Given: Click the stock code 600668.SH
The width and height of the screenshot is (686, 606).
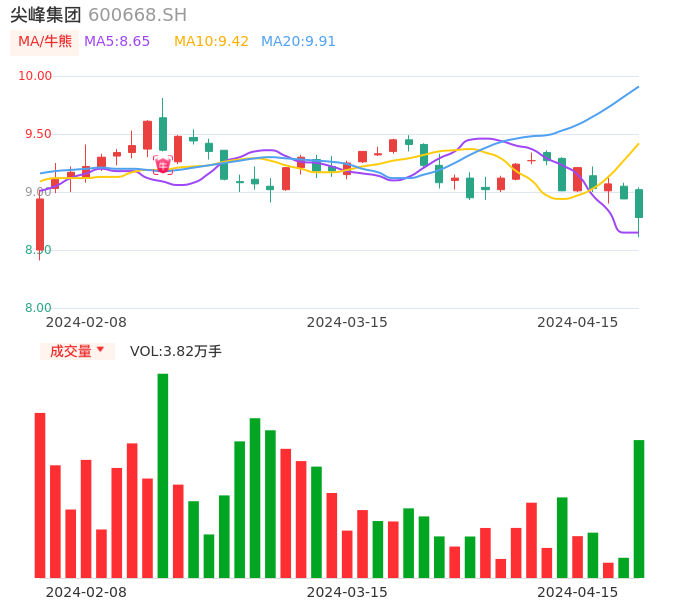Looking at the screenshot, I should (137, 15).
